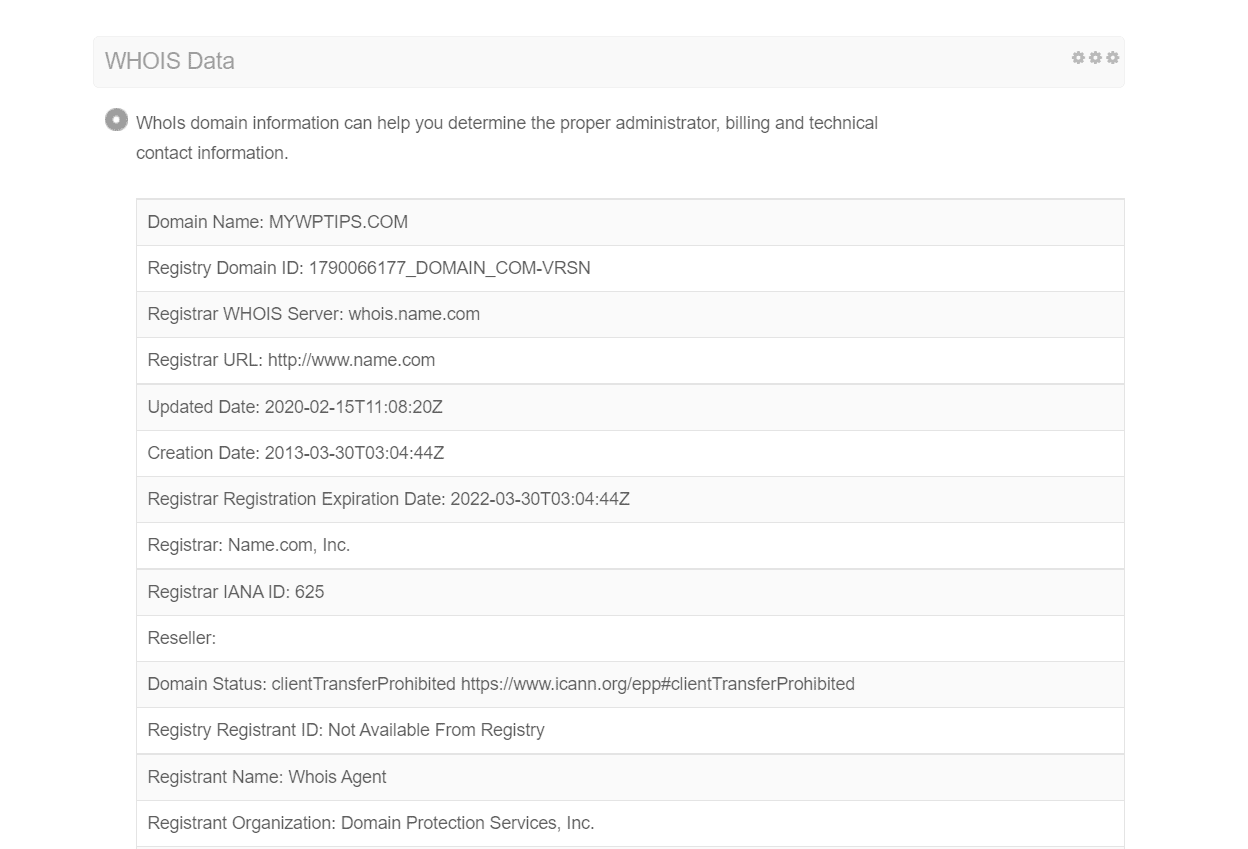Select the Registrant Organization Domain Protection Services row

[630, 823]
